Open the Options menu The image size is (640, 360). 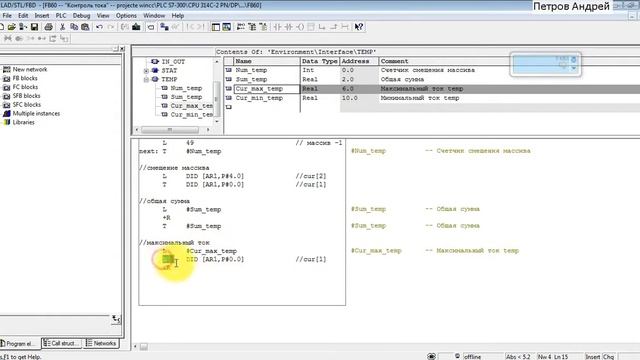tap(126, 16)
